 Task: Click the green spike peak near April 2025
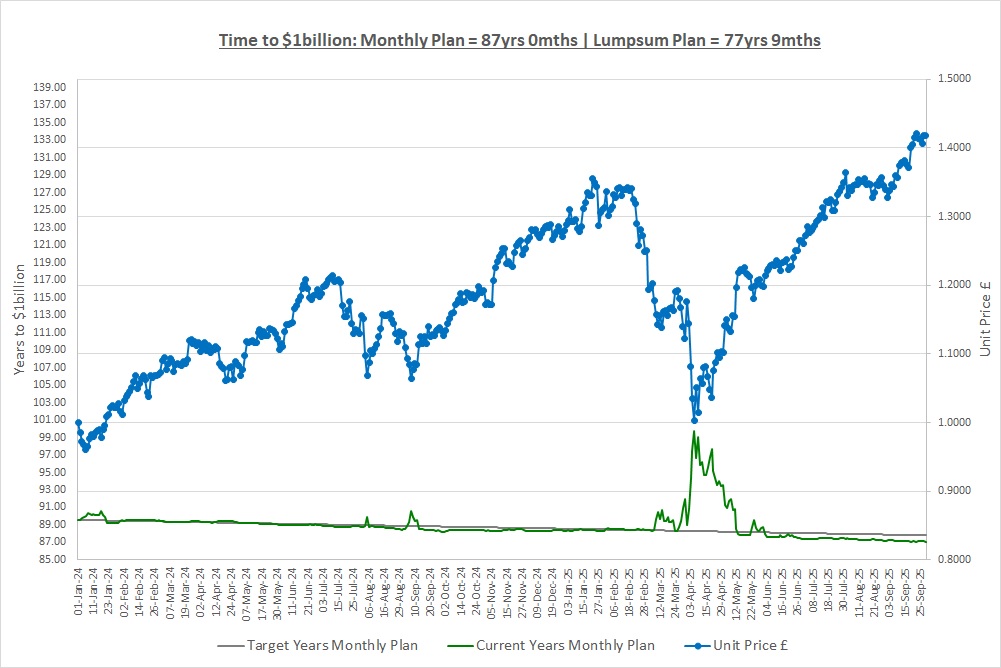693,432
